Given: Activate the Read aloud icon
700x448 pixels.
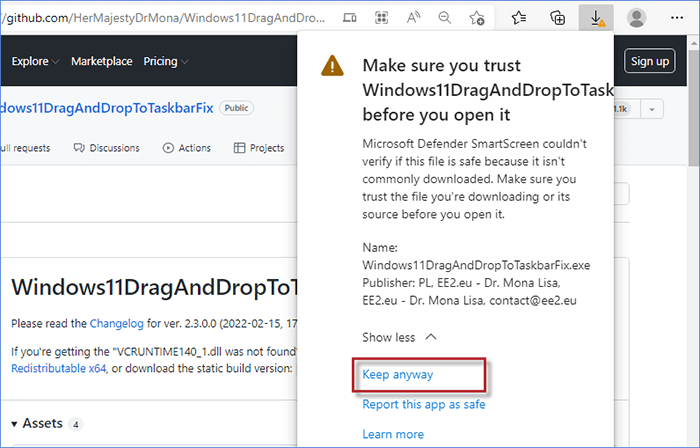Looking at the screenshot, I should tap(413, 18).
